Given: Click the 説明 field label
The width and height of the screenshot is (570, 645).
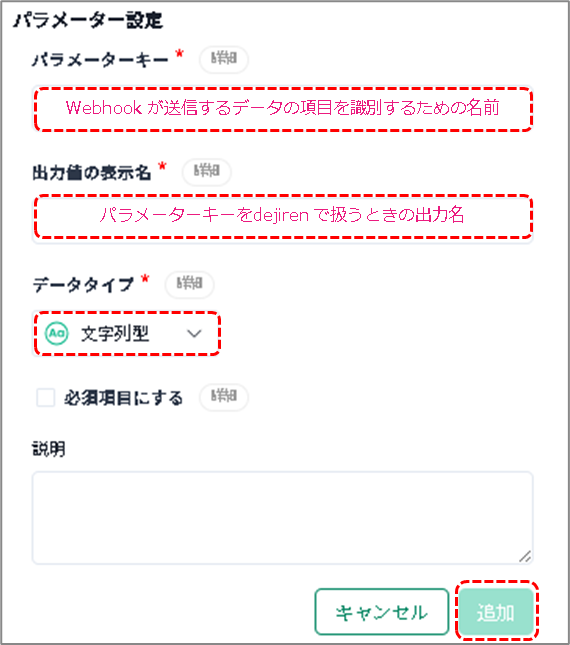Looking at the screenshot, I should pos(49,449).
